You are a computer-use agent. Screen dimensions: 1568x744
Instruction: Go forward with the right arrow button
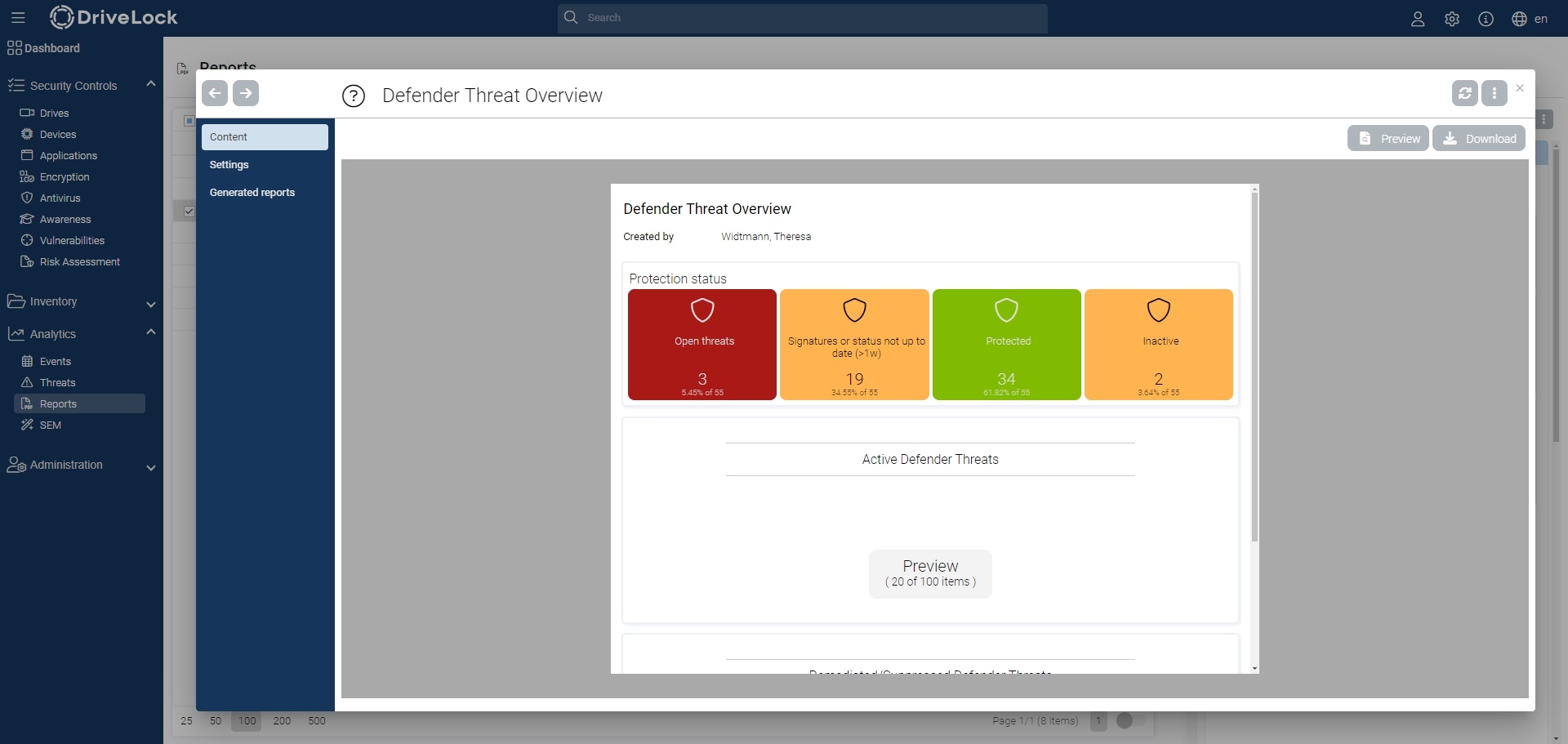pyautogui.click(x=246, y=93)
